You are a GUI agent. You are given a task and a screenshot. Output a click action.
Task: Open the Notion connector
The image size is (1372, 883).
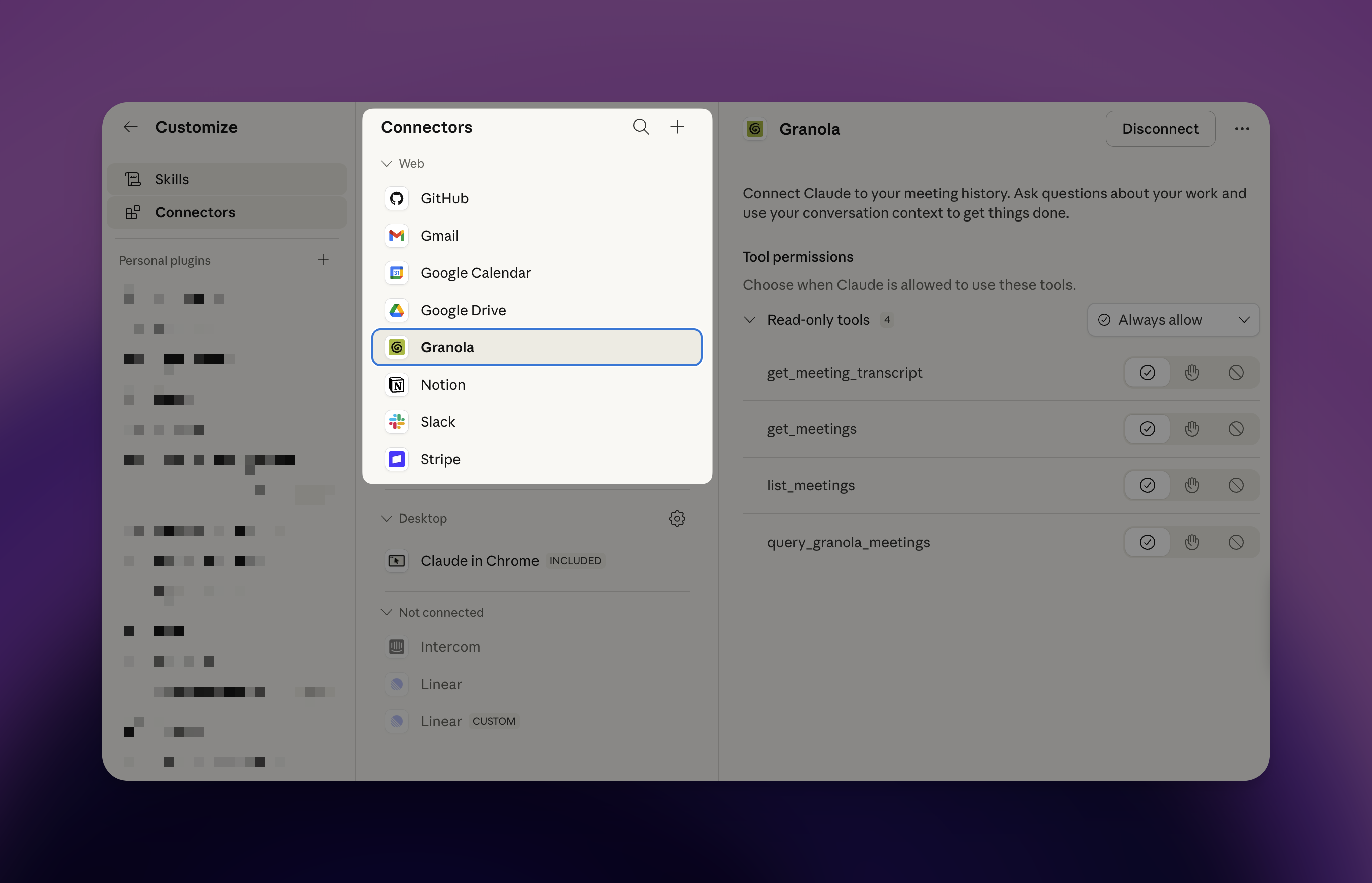pos(442,385)
